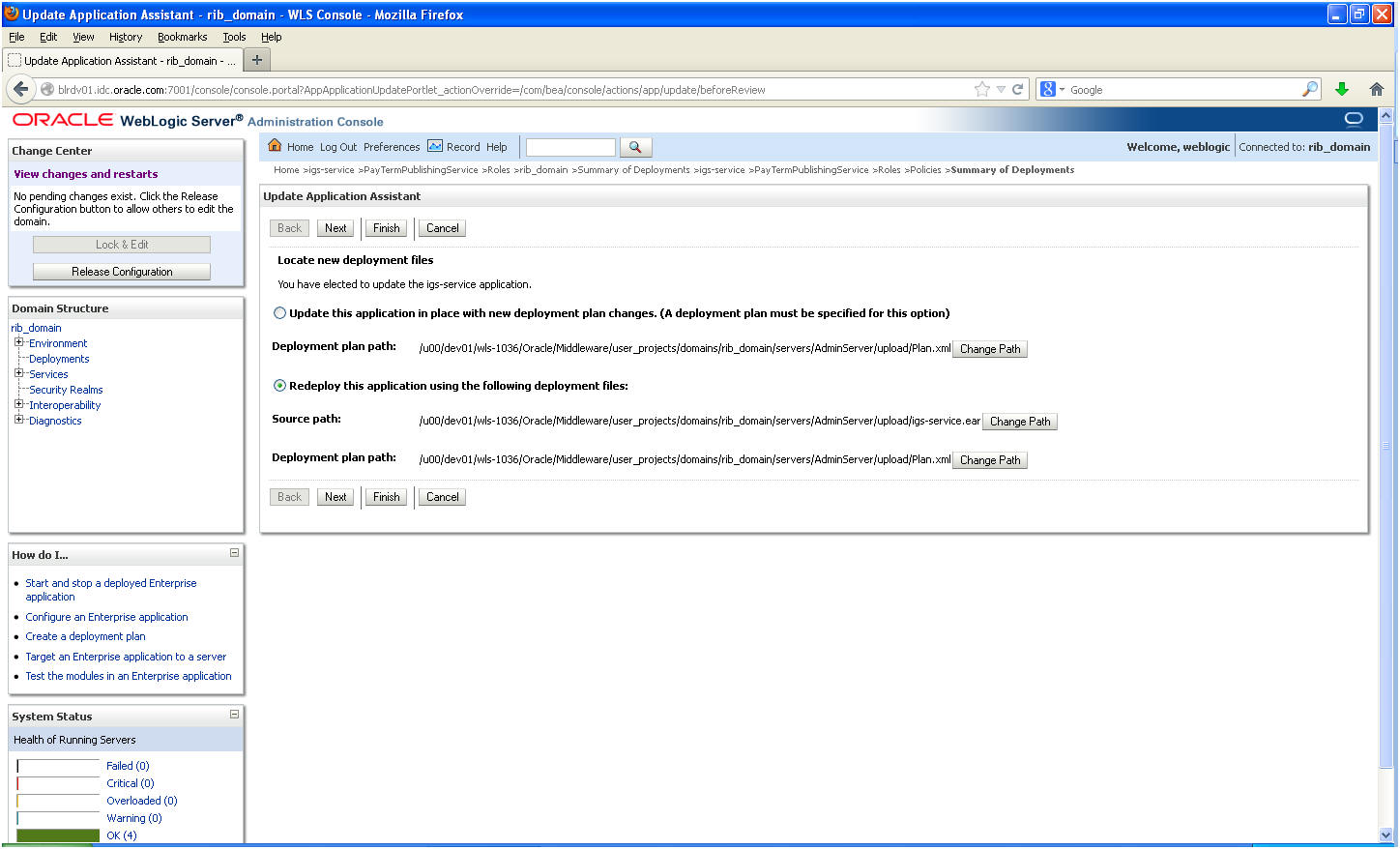The height and width of the screenshot is (849, 1400).
Task: Click Change Path for redeploy Deployment plan path
Action: coord(990,460)
